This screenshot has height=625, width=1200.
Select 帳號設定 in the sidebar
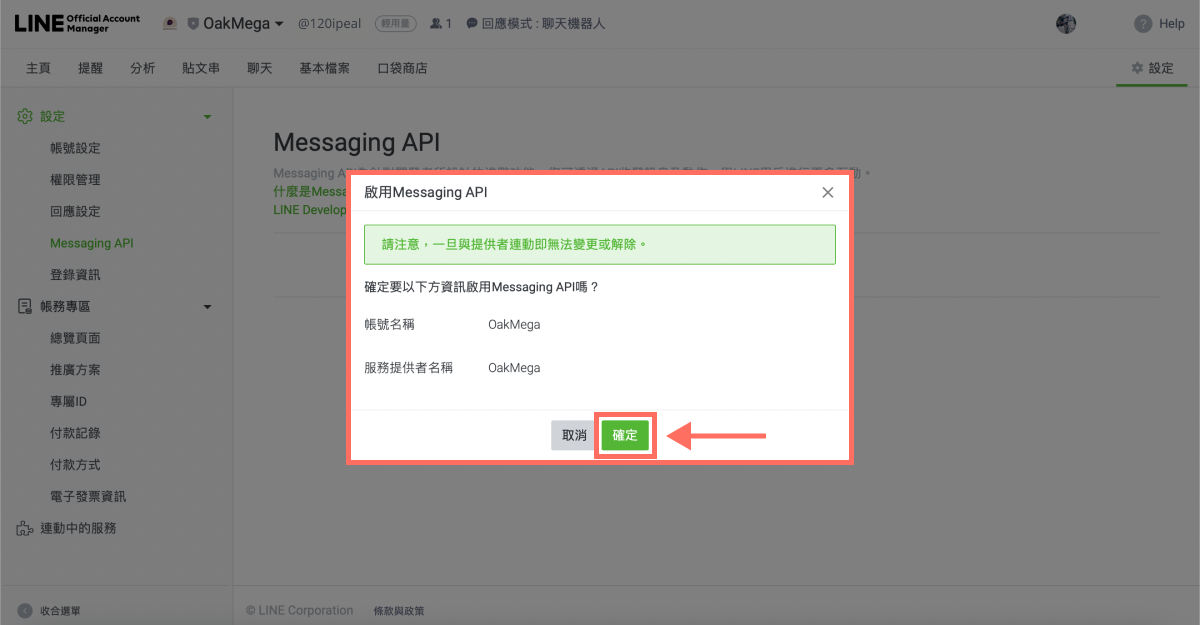75,148
